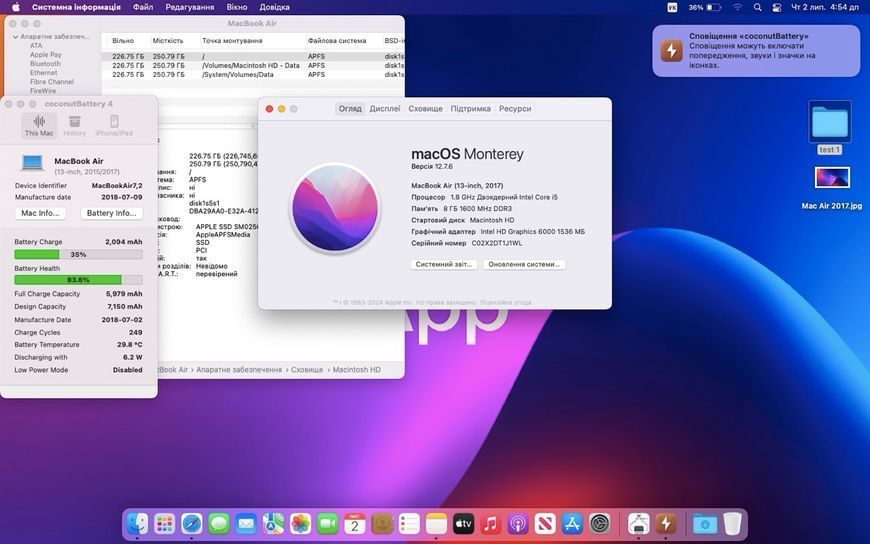The width and height of the screenshot is (870, 544).
Task: Switch to the Огляд tab
Action: [x=350, y=109]
